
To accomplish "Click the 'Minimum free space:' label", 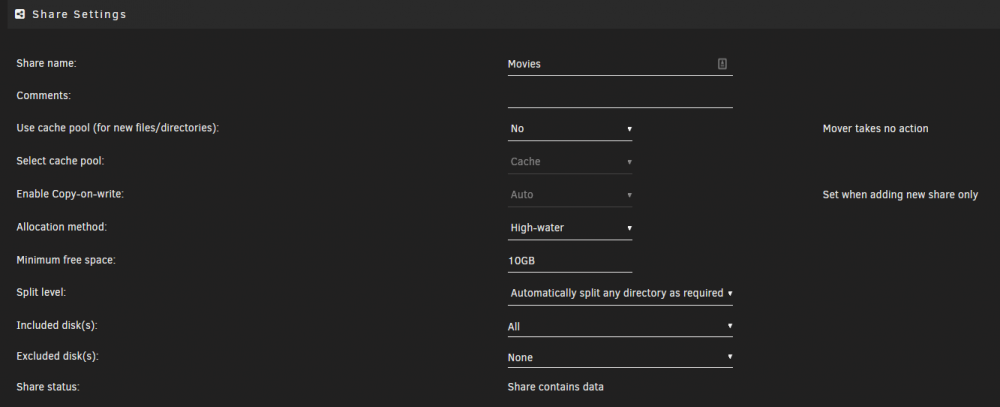I will click(x=66, y=260).
